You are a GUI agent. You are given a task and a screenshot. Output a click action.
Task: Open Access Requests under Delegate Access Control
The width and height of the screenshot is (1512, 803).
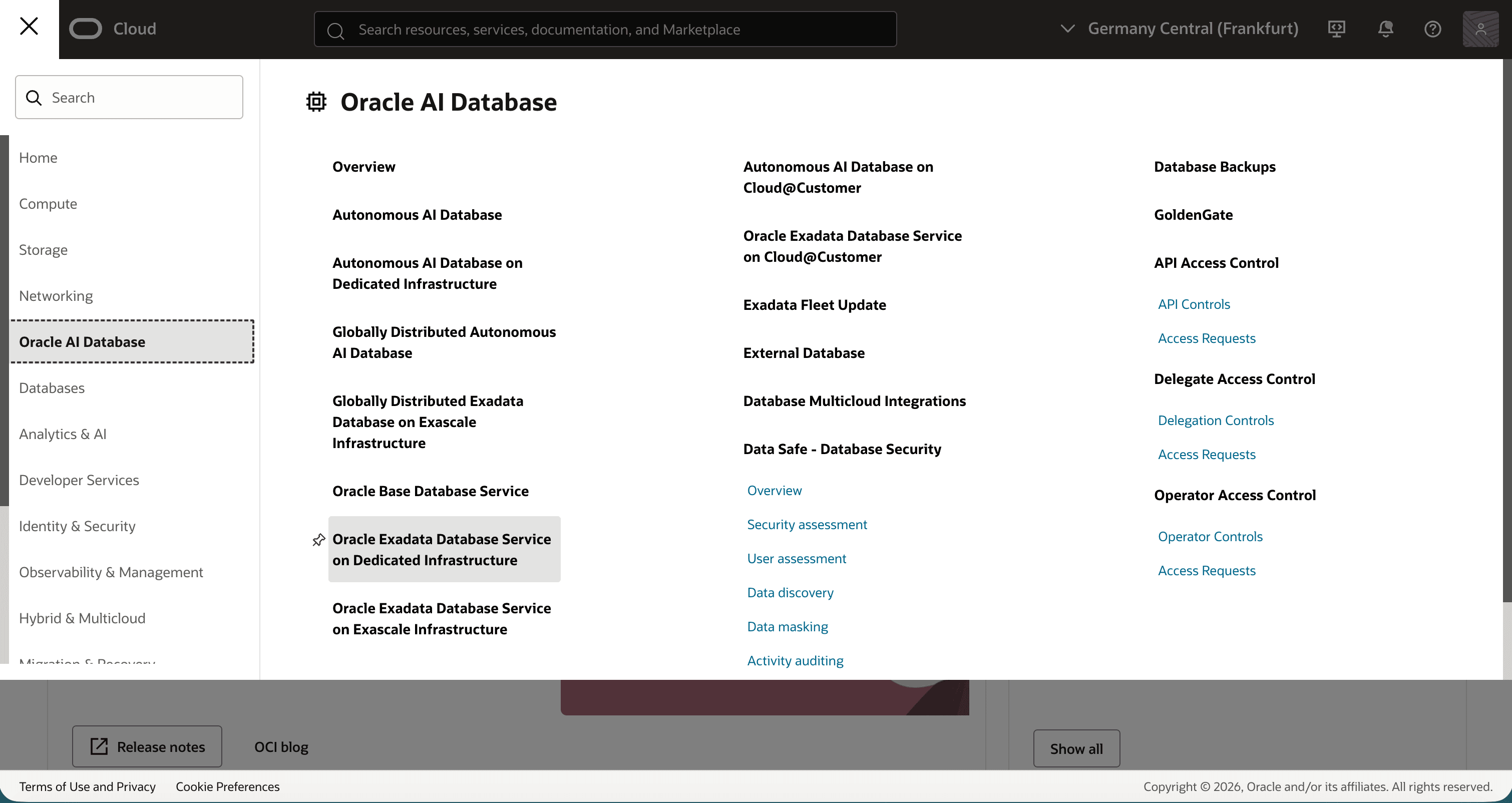(x=1207, y=455)
